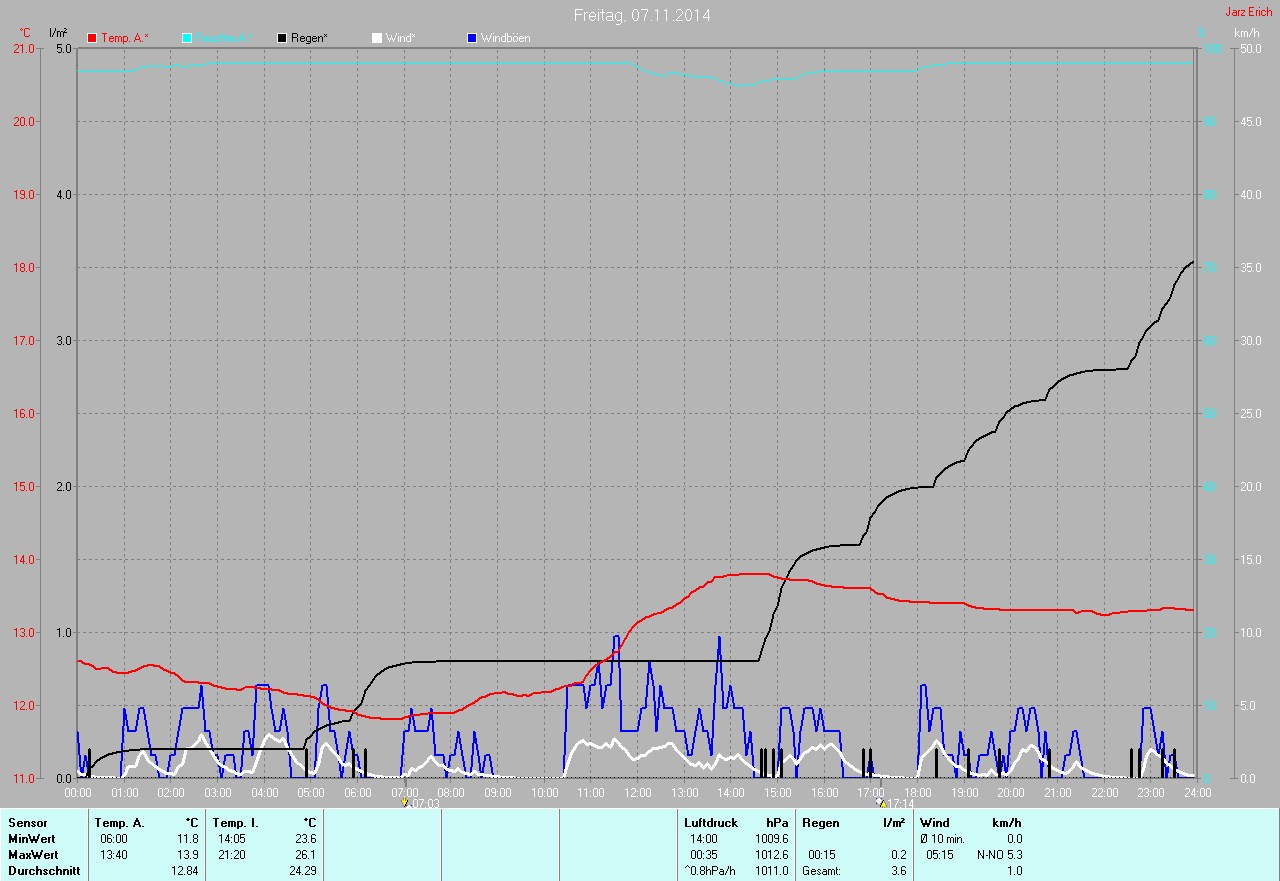Screen dimensions: 1280x881
Task: Click the 'Wind' column header in table
Action: tap(934, 822)
